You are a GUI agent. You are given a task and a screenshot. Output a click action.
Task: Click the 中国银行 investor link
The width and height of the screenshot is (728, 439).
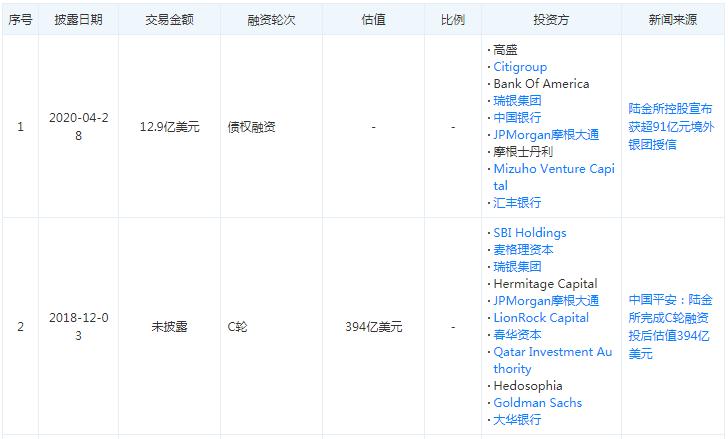(517, 117)
